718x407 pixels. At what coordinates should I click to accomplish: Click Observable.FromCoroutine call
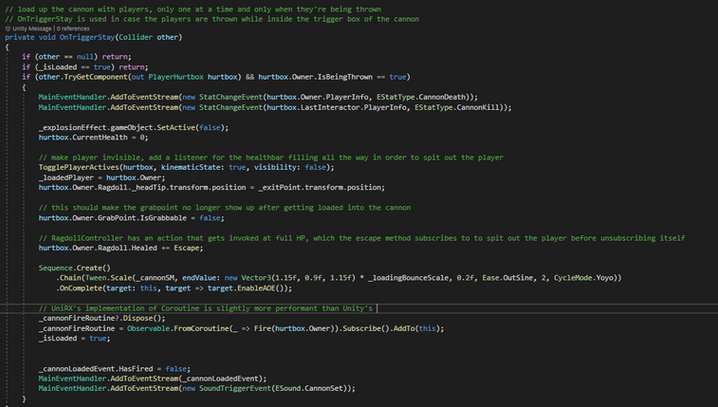178,329
